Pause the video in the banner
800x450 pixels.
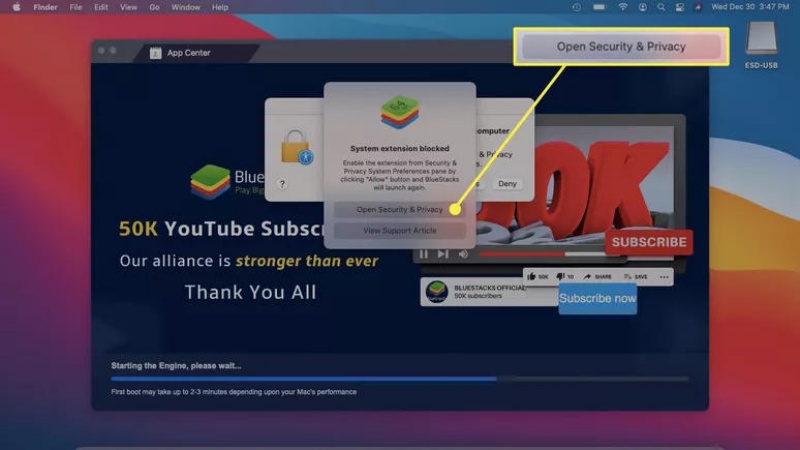pos(423,254)
